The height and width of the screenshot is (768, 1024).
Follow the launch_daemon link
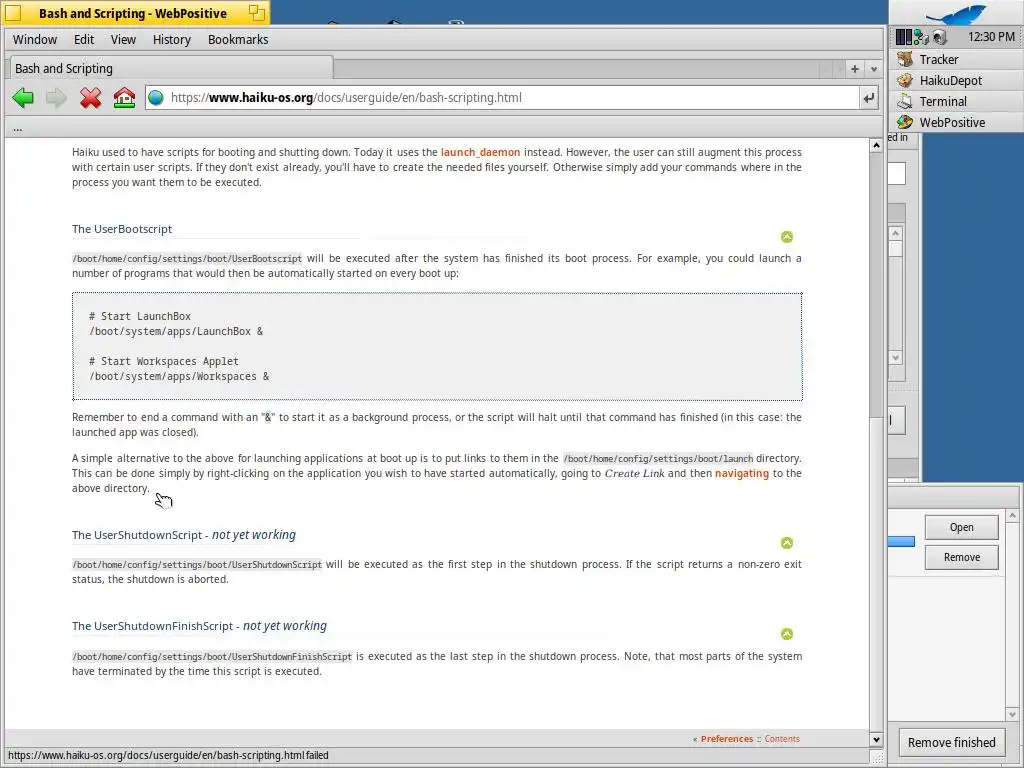(x=480, y=152)
